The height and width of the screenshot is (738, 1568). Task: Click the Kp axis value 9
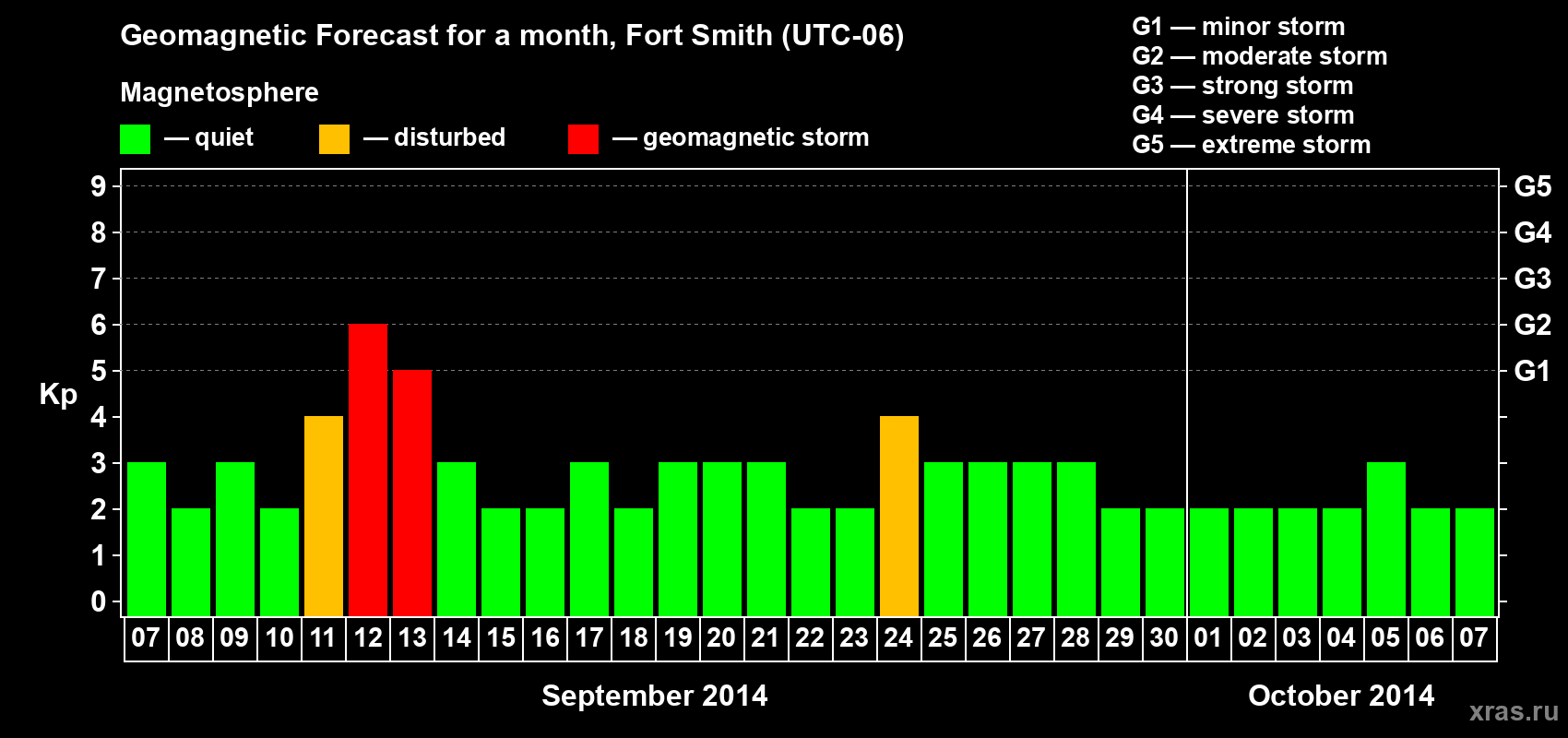[99, 186]
